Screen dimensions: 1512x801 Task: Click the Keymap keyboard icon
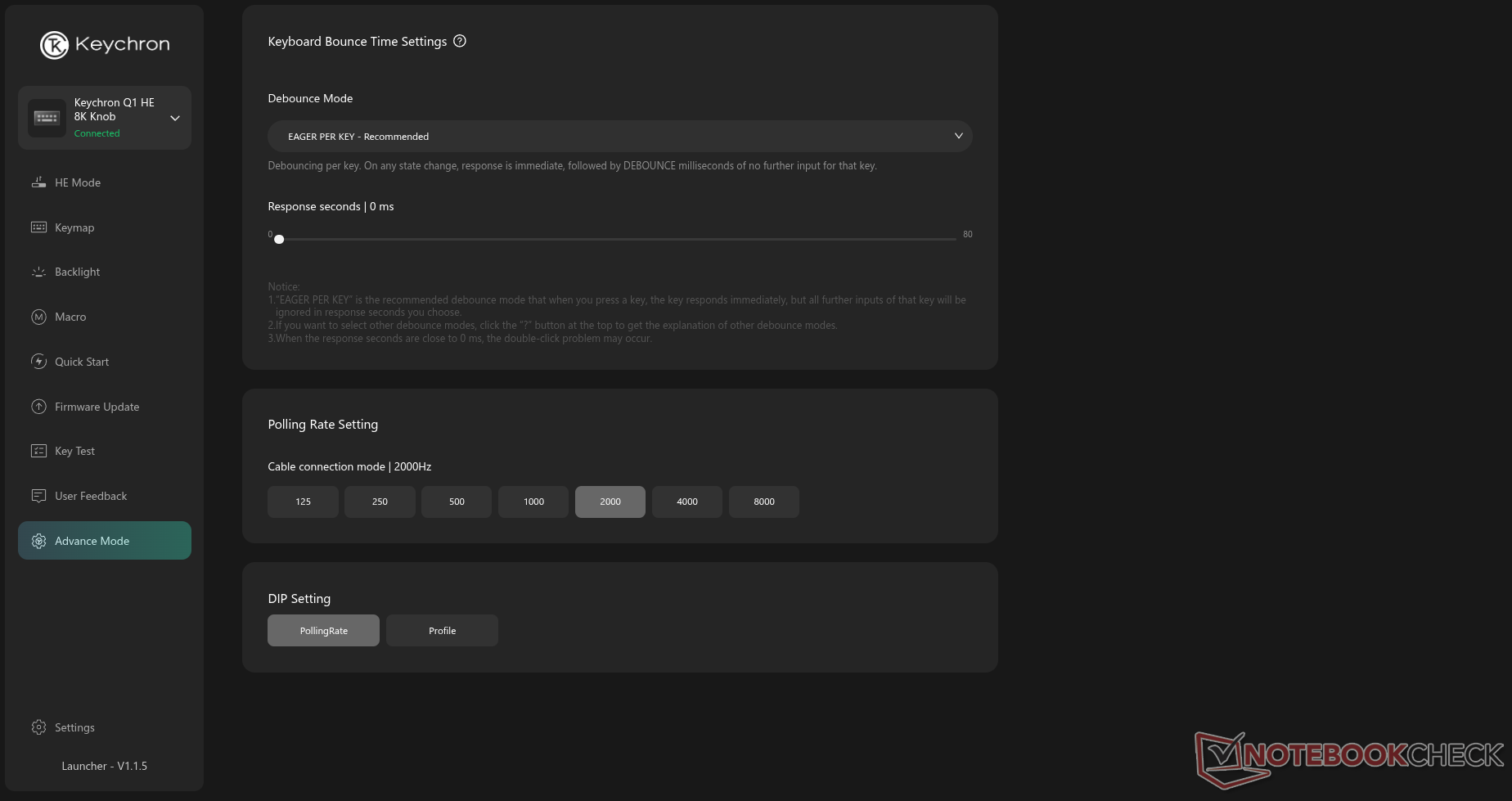point(38,227)
